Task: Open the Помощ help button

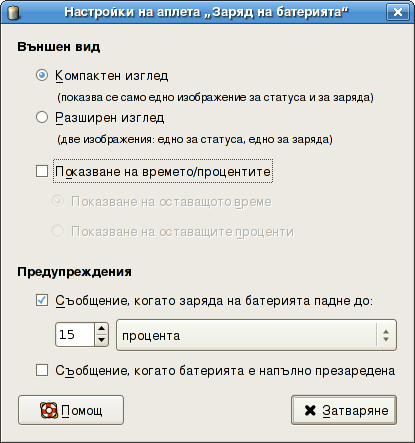Action: [71, 410]
